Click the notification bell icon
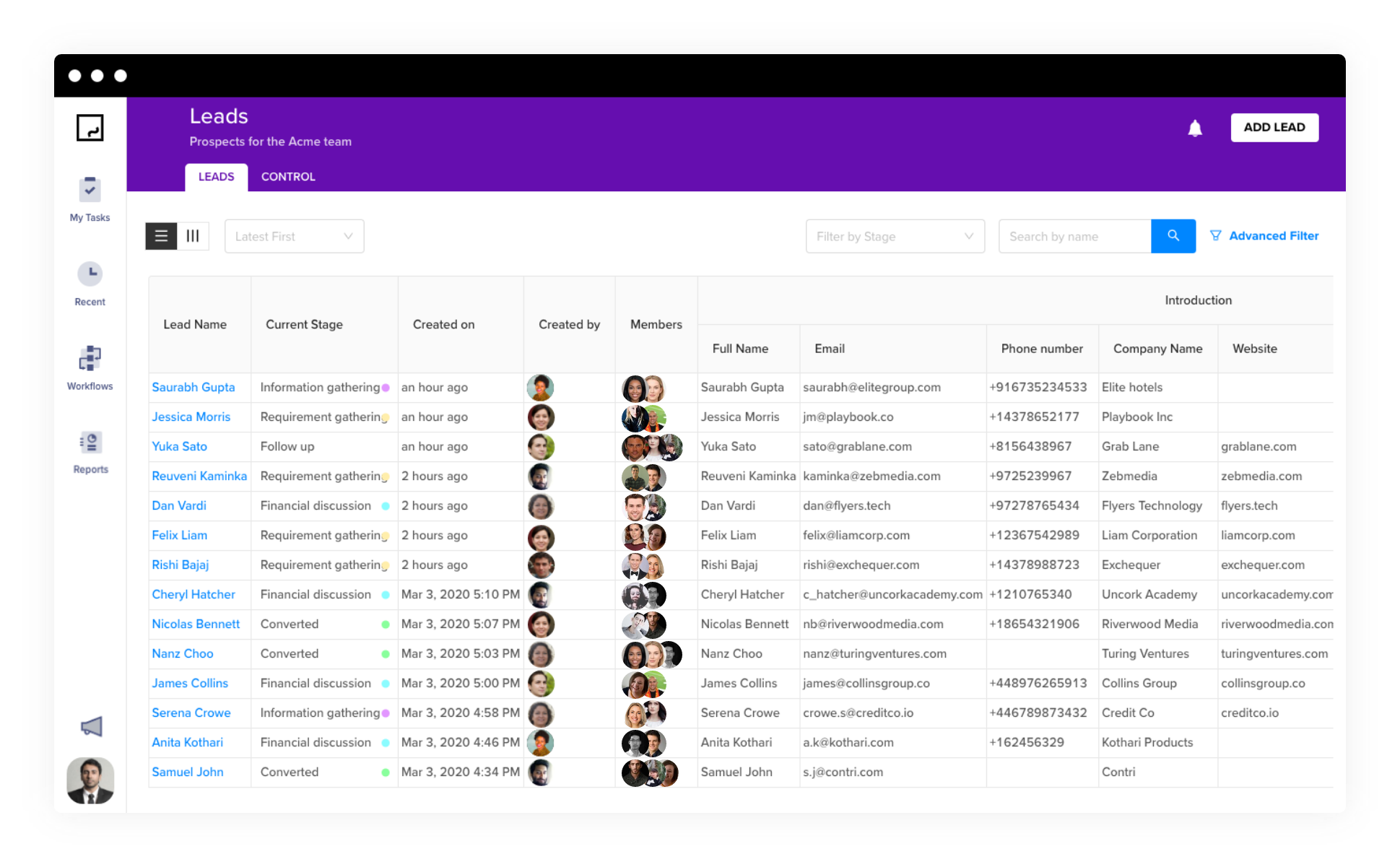1400x867 pixels. click(x=1195, y=128)
